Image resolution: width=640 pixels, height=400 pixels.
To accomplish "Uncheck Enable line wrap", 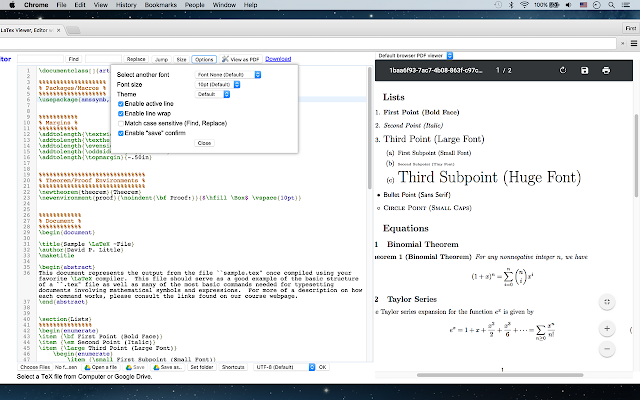I will [x=121, y=113].
